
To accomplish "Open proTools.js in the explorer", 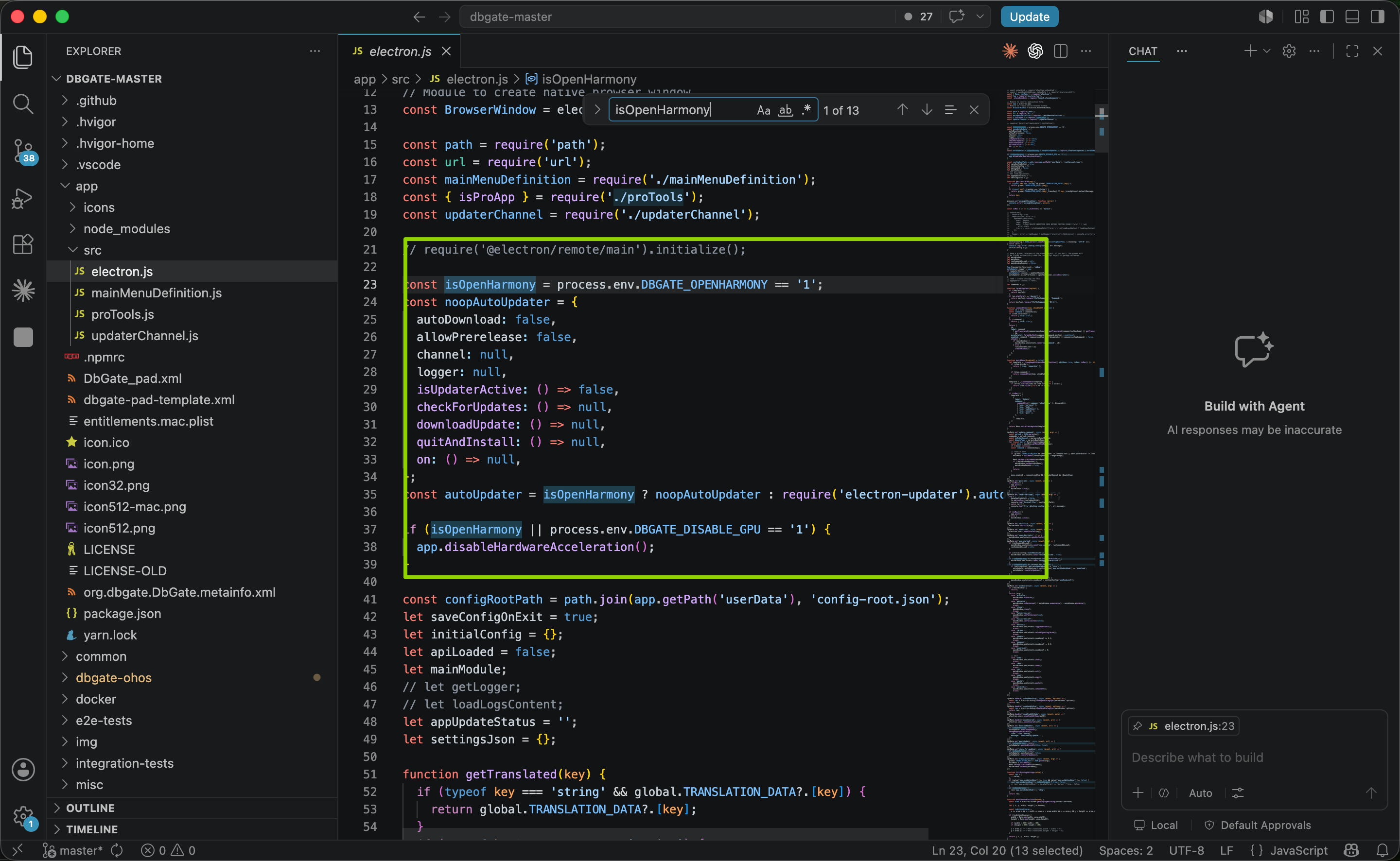I will 192,314.
